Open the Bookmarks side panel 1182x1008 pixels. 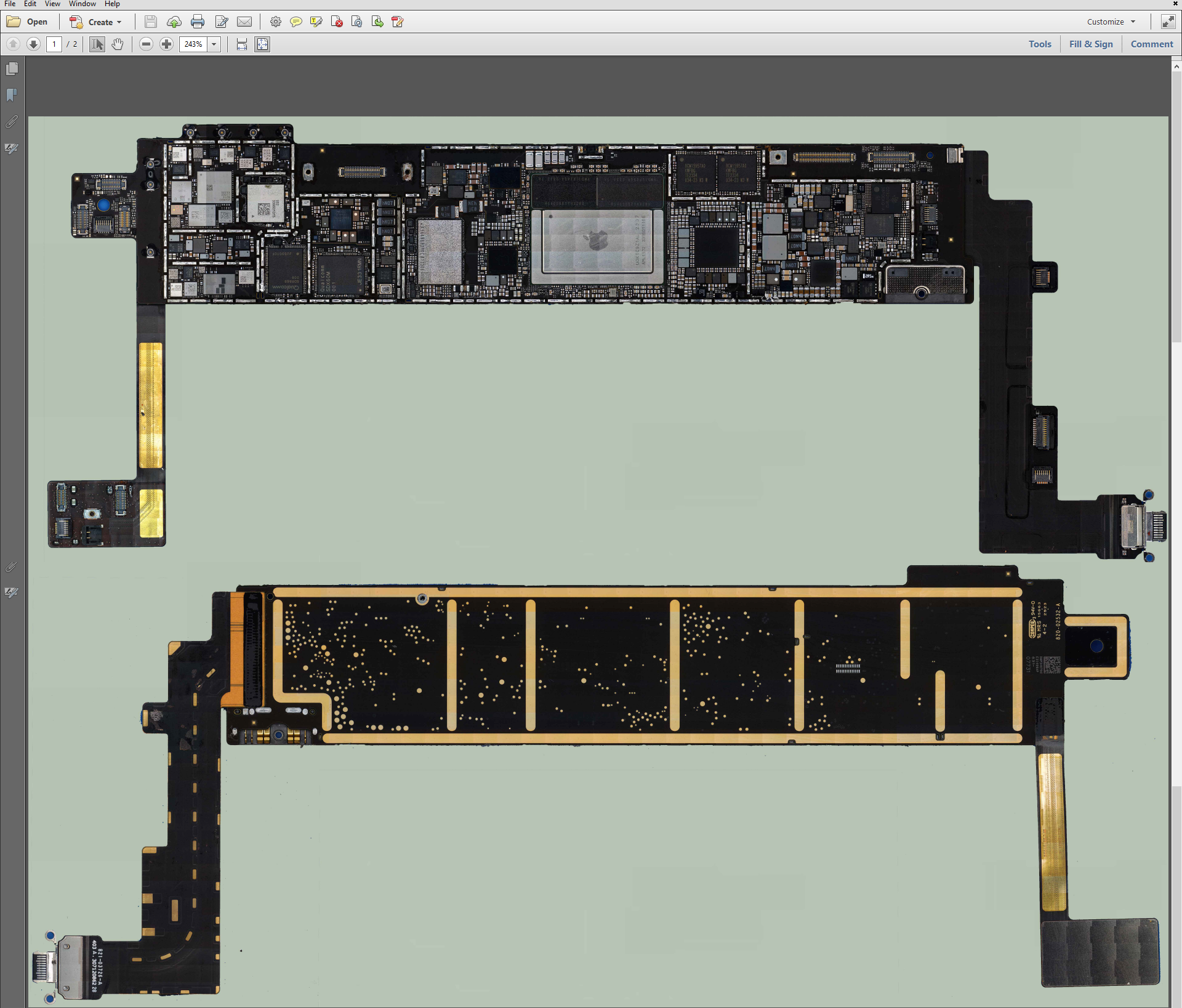[12, 95]
